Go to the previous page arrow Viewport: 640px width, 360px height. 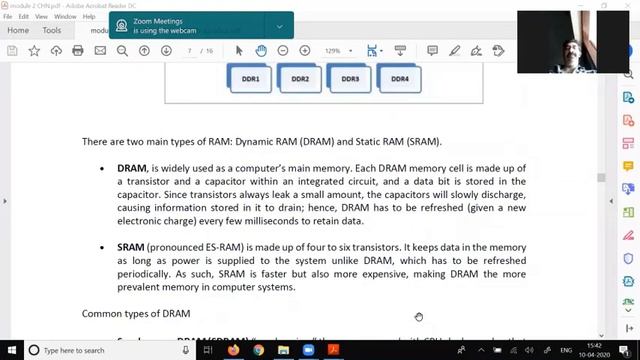tap(144, 51)
